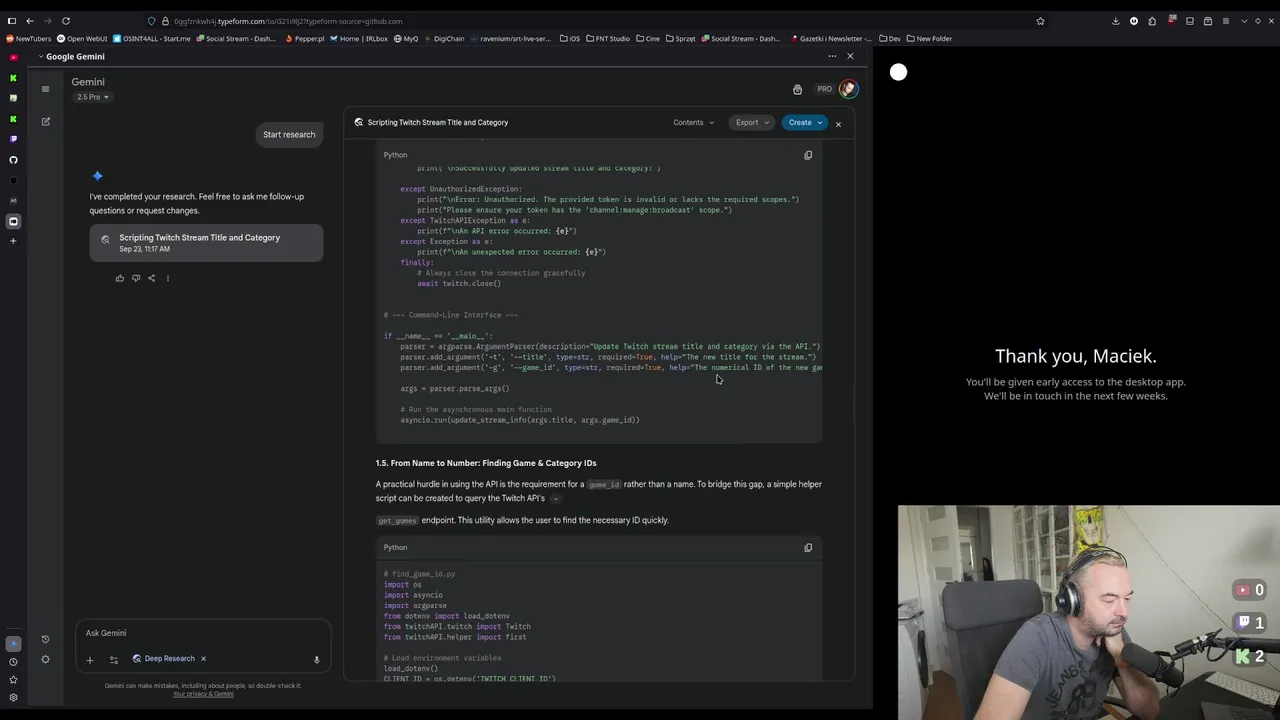Click the temporary chat icon beside PRO
Screen dimensions: 1280x720
797,89
